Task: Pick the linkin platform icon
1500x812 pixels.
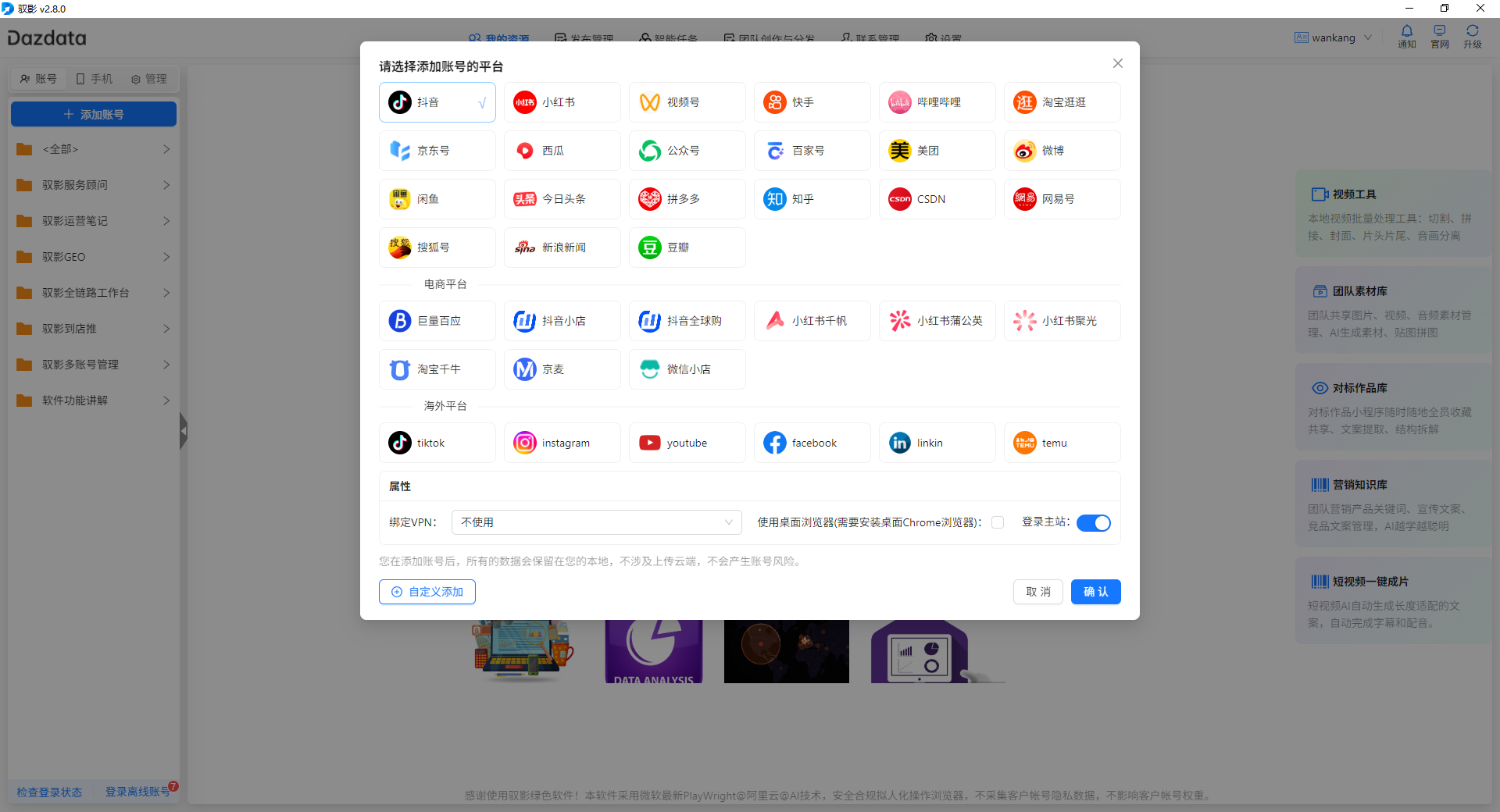Action: click(900, 443)
